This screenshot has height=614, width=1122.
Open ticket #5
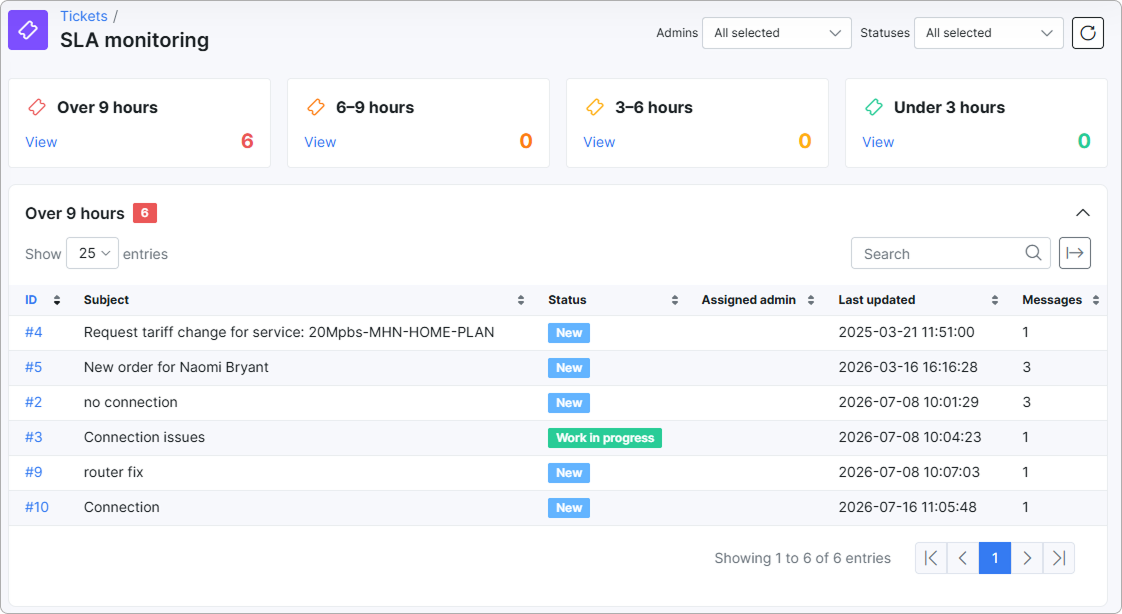34,367
